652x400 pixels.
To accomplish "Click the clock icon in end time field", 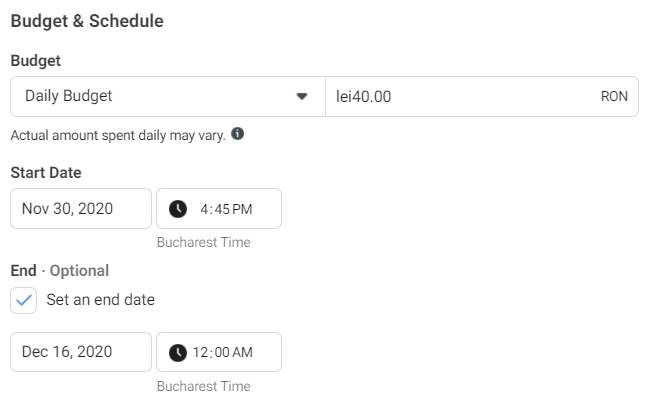I will coord(178,353).
